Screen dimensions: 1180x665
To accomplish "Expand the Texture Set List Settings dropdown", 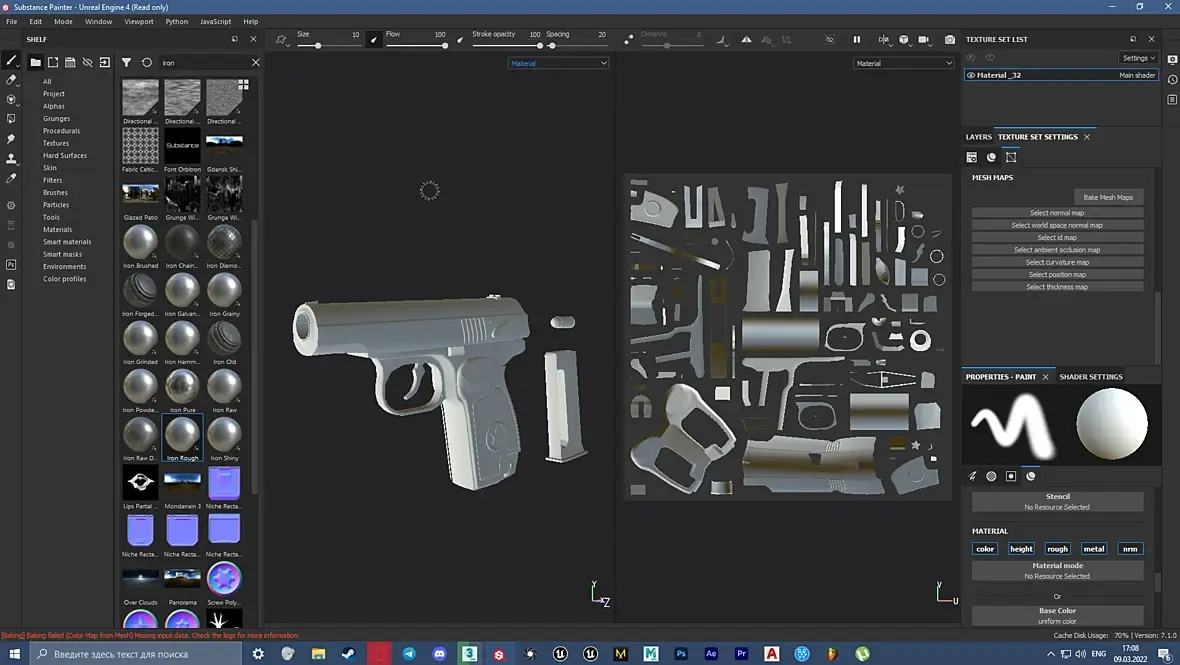I will pos(1138,58).
